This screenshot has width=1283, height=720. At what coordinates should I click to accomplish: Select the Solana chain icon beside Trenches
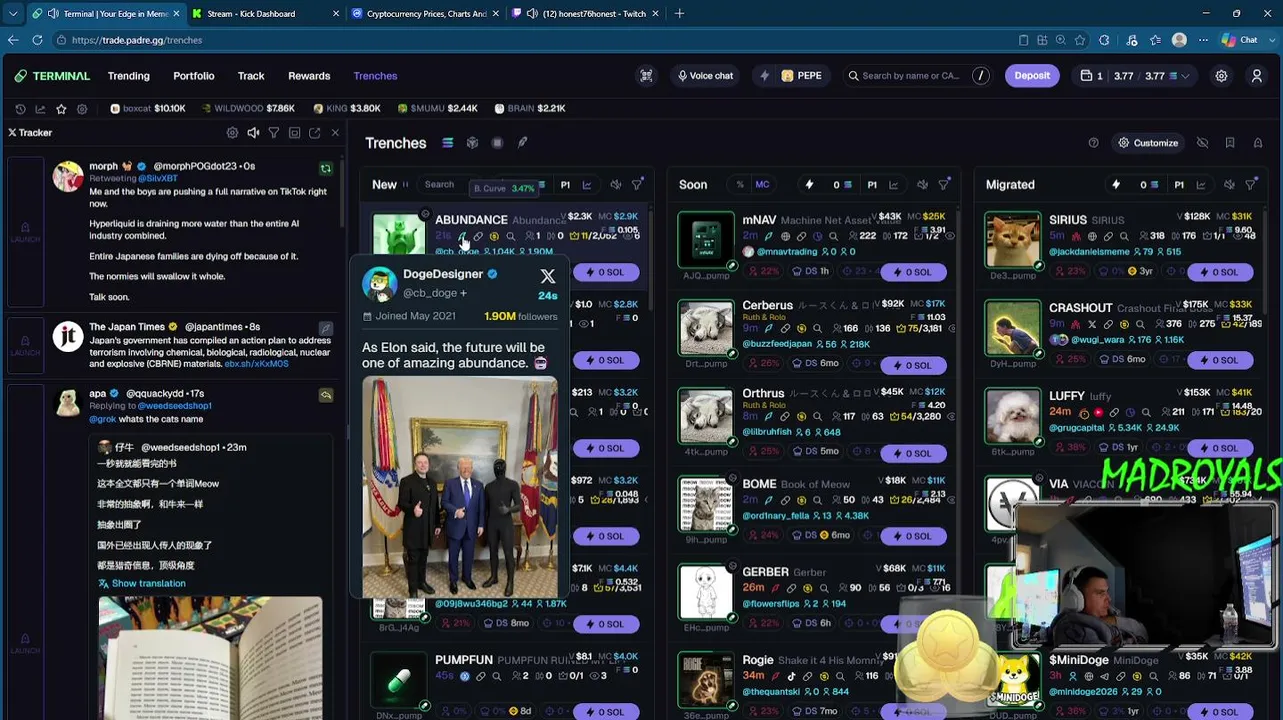coord(447,143)
